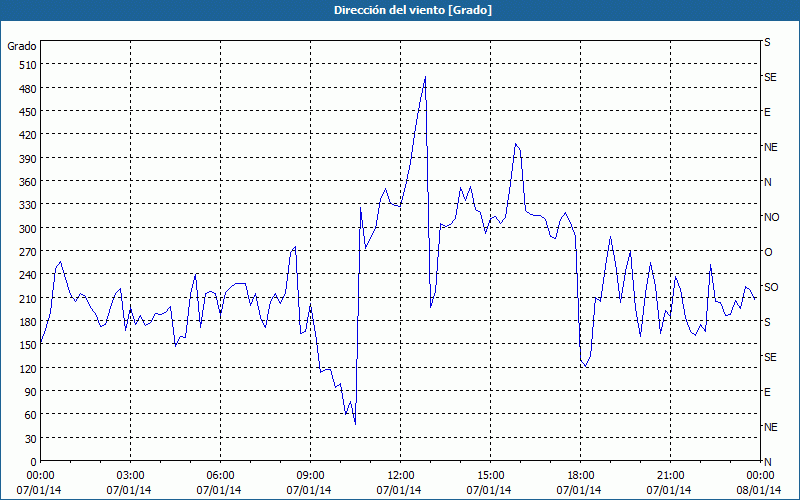Click the 390 degree axis label
Screen dimensions: 800x500
coord(28,159)
